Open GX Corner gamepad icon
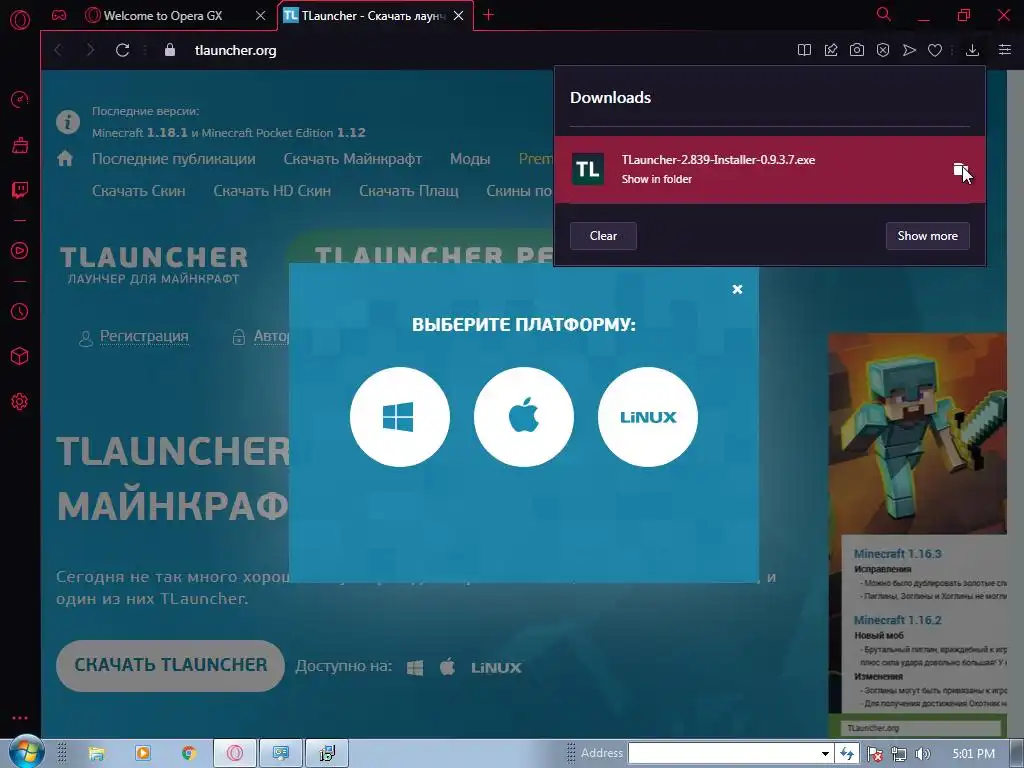The height and width of the screenshot is (768, 1024). click(59, 15)
